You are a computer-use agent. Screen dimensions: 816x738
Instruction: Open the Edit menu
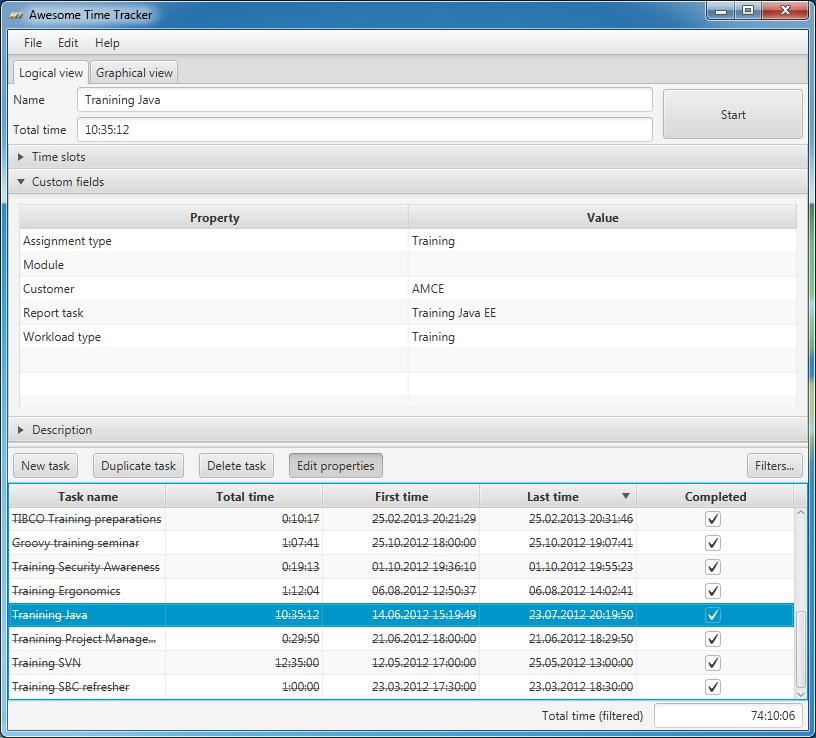(68, 43)
